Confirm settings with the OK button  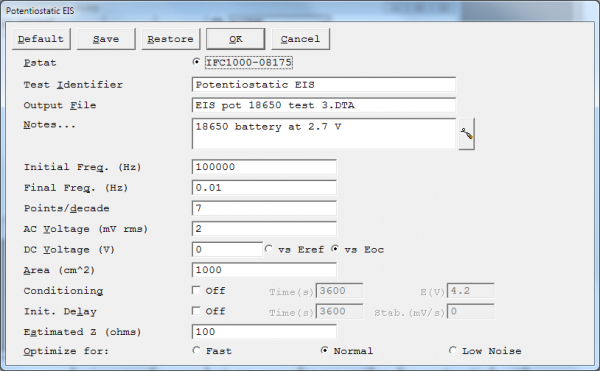236,39
